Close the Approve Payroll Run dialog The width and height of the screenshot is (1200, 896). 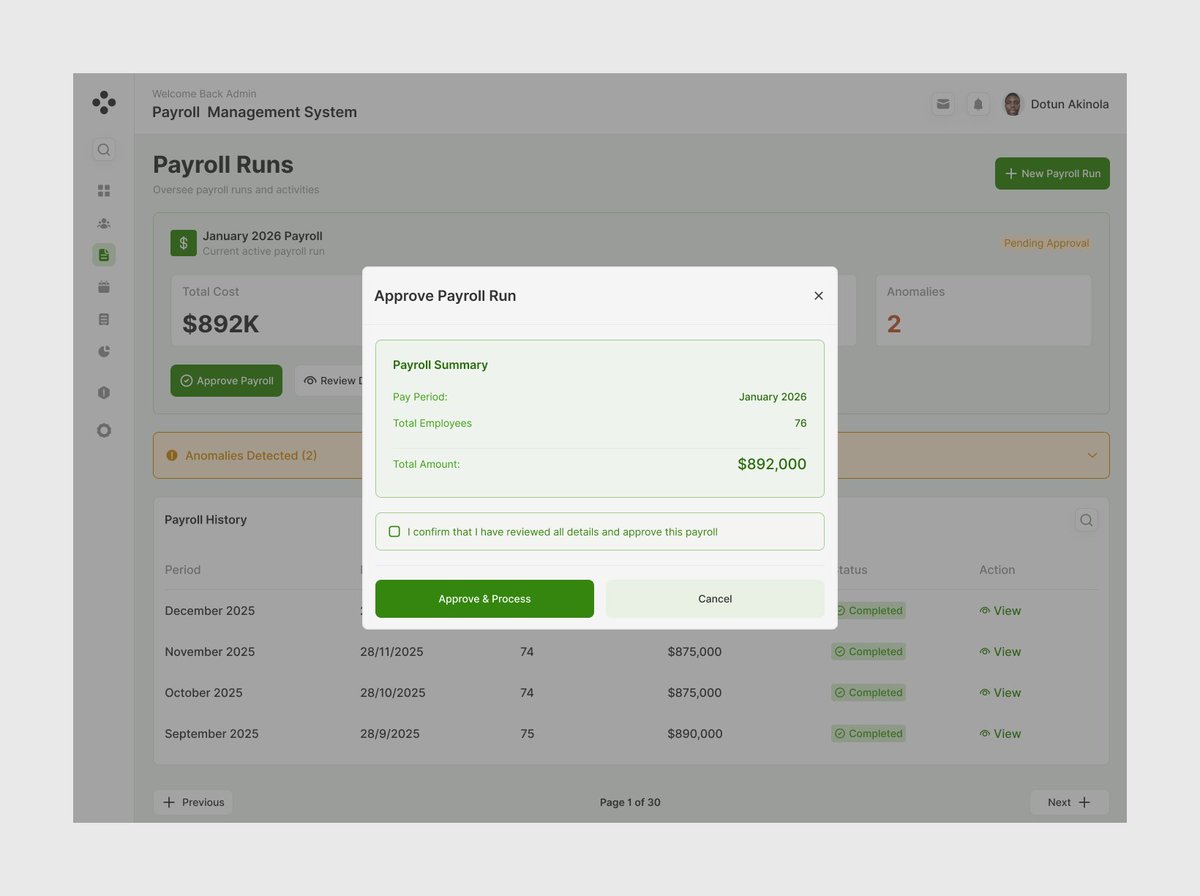(x=819, y=296)
